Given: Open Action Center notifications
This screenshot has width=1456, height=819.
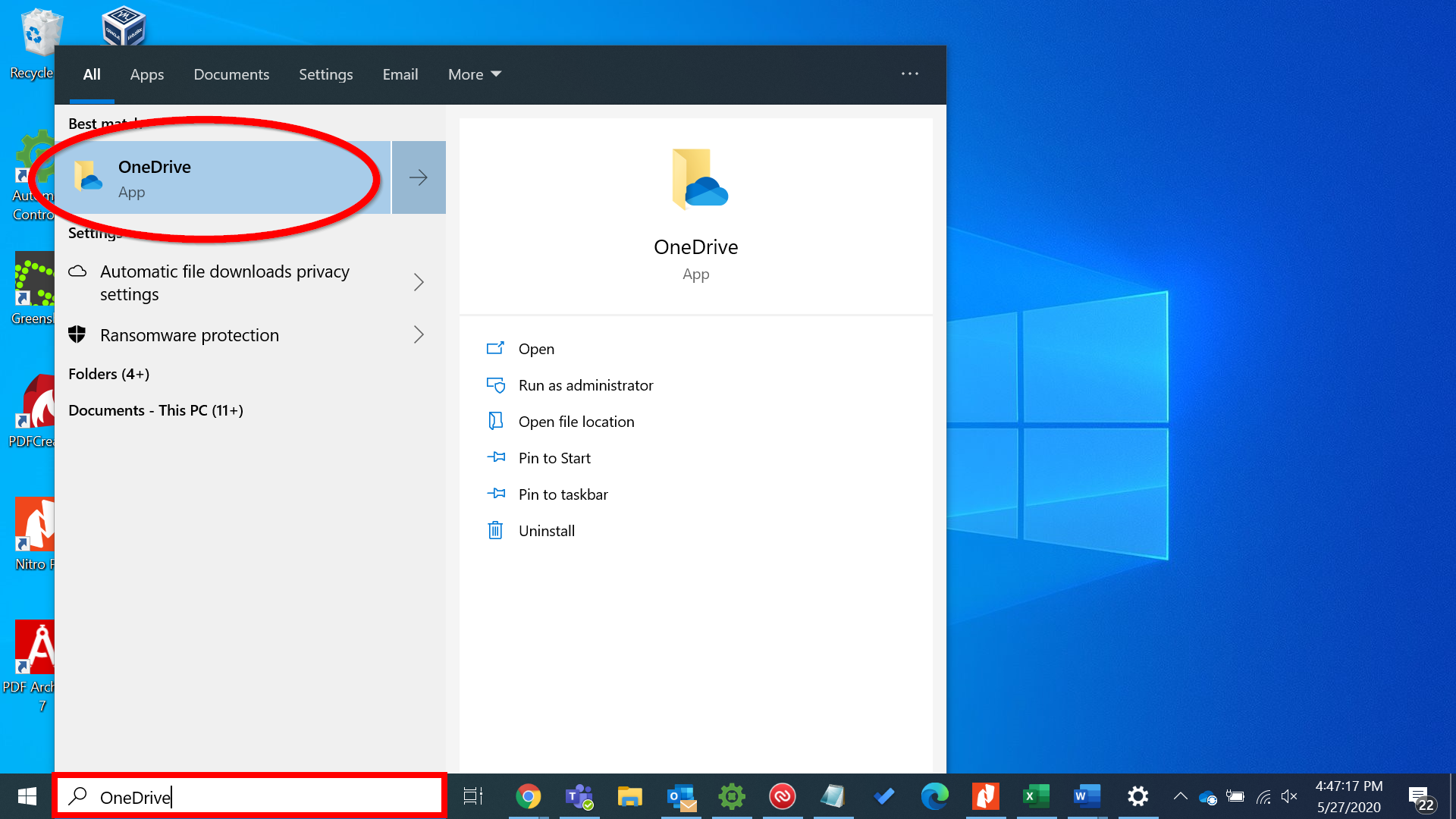Looking at the screenshot, I should (1421, 798).
